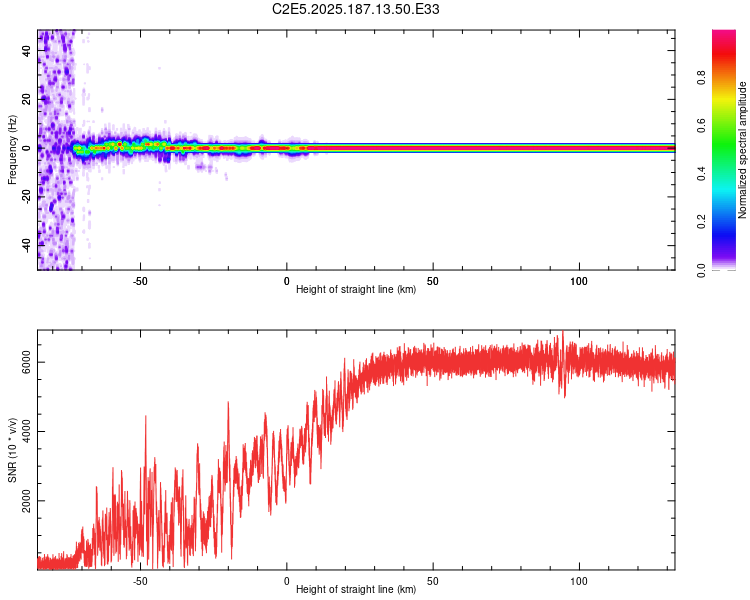Viewport: 750px width, 600px height.
Task: Click the 20 tick on the frequency axis
Action: [27, 100]
